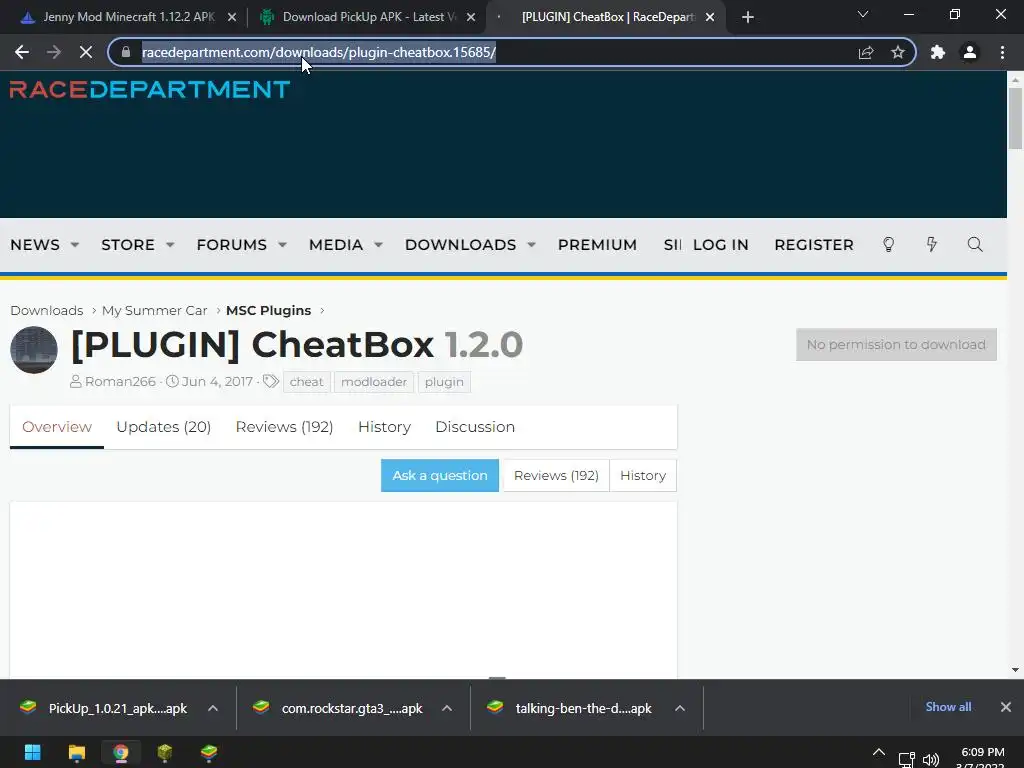Open the My Summer Car breadcrumb
1024x768 pixels.
tap(154, 310)
